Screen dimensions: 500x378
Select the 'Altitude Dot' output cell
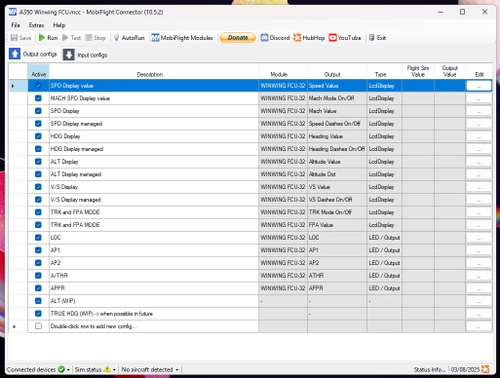click(337, 174)
